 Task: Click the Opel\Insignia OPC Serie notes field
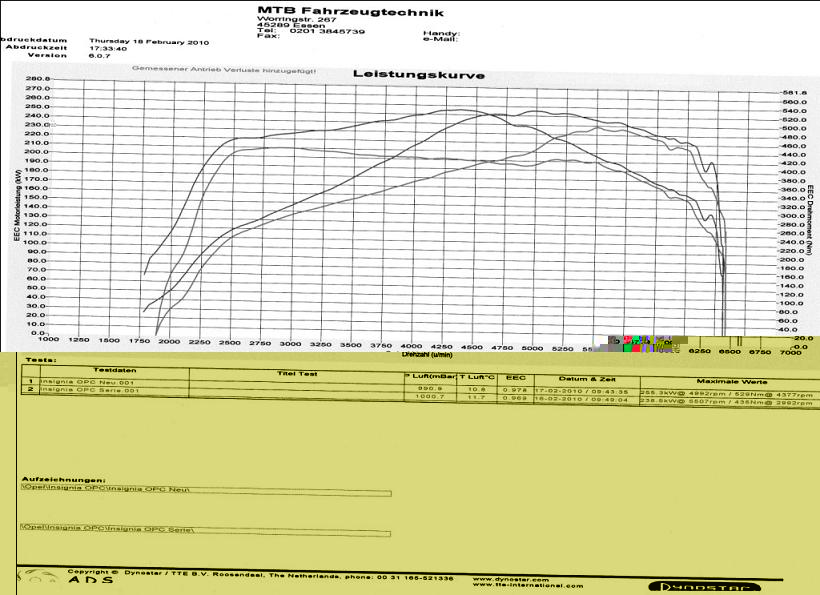pyautogui.click(x=205, y=528)
